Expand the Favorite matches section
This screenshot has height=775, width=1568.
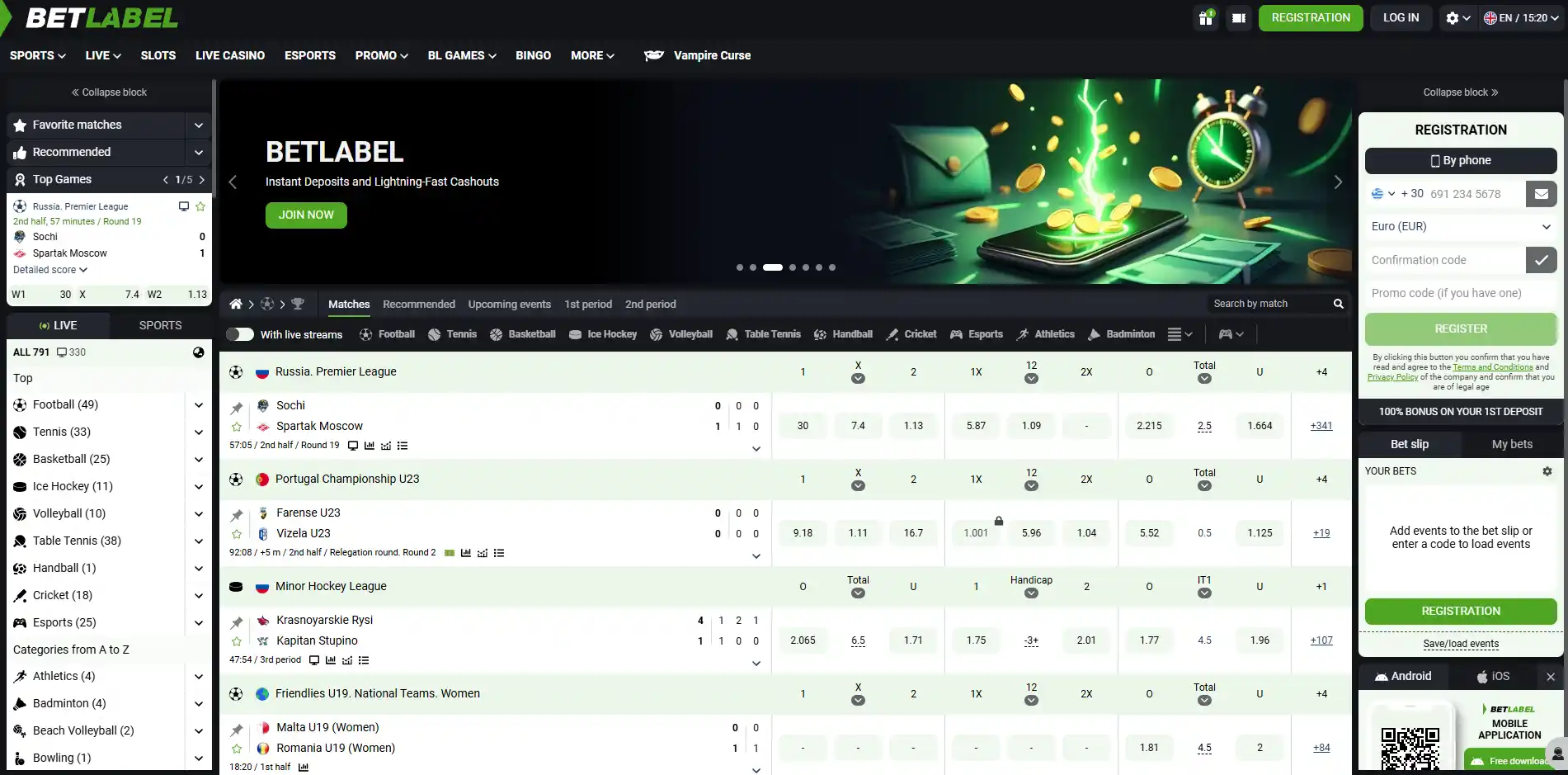199,125
